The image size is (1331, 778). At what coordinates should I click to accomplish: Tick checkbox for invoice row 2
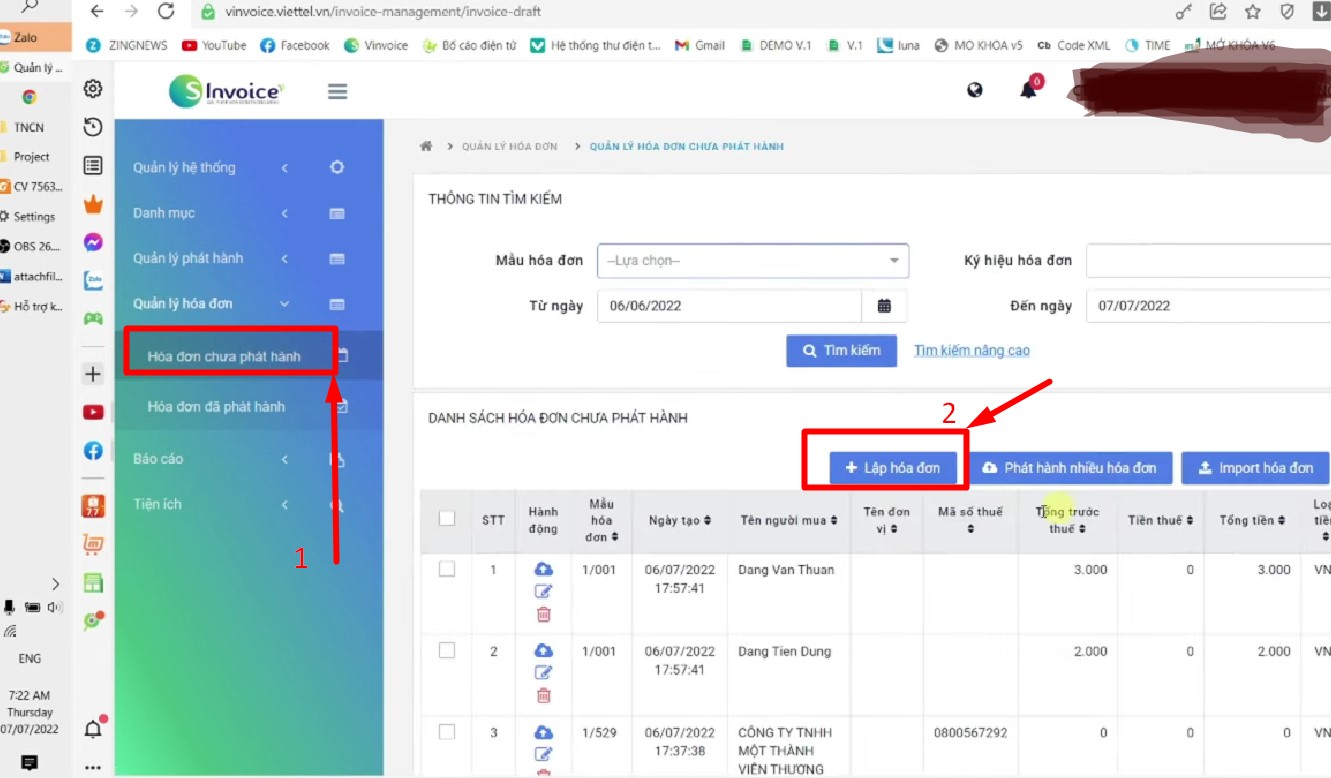pos(447,651)
